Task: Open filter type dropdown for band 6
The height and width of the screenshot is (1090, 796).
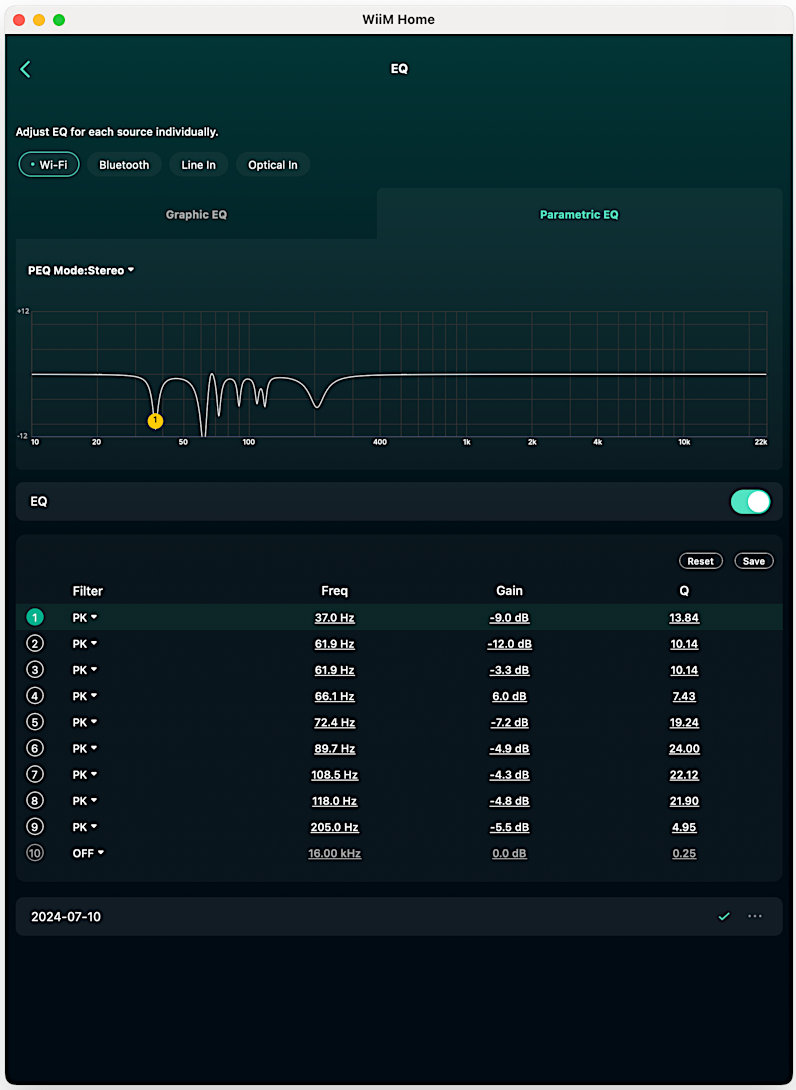Action: (85, 748)
